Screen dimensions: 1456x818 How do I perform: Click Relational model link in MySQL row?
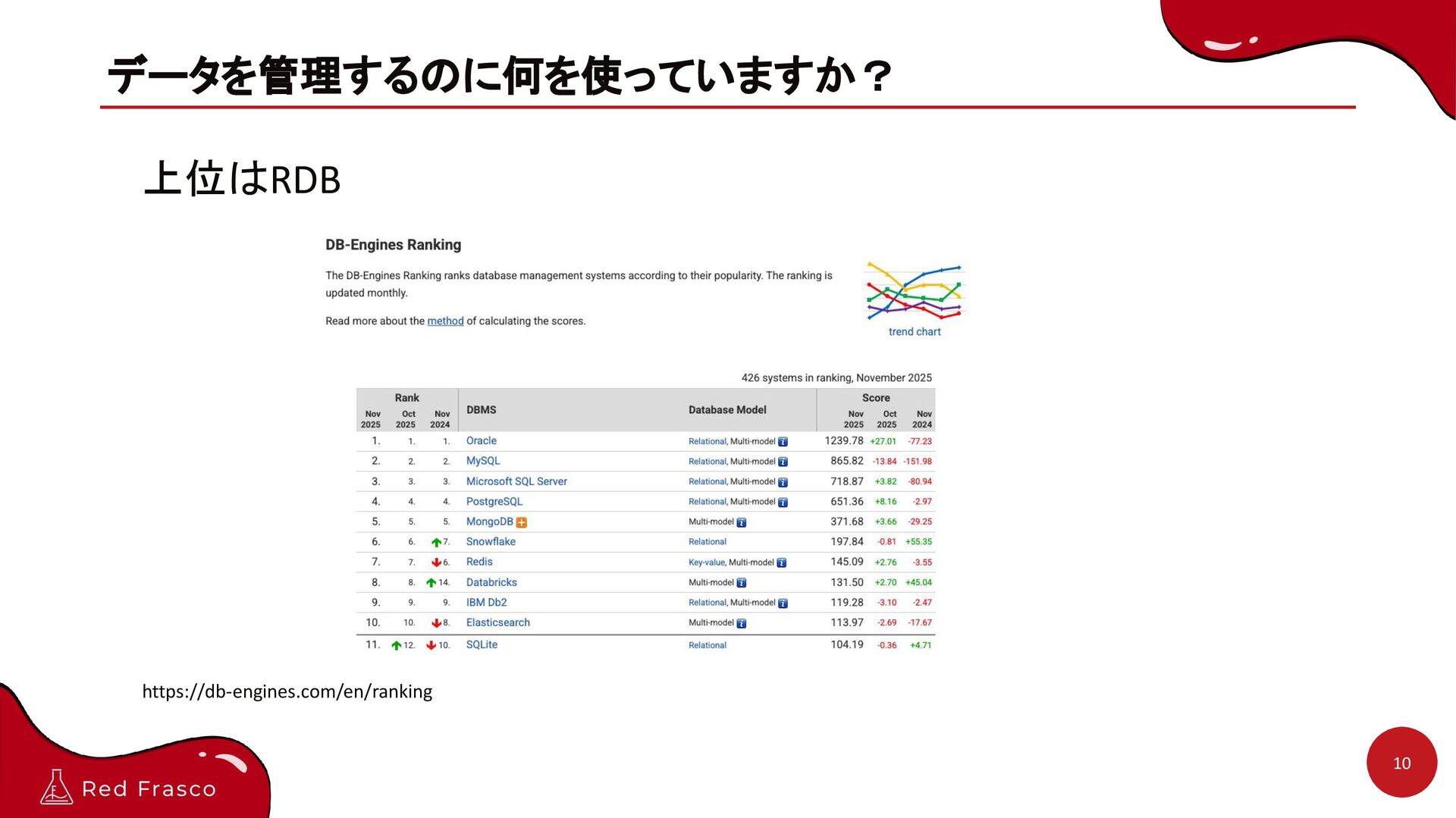(708, 462)
